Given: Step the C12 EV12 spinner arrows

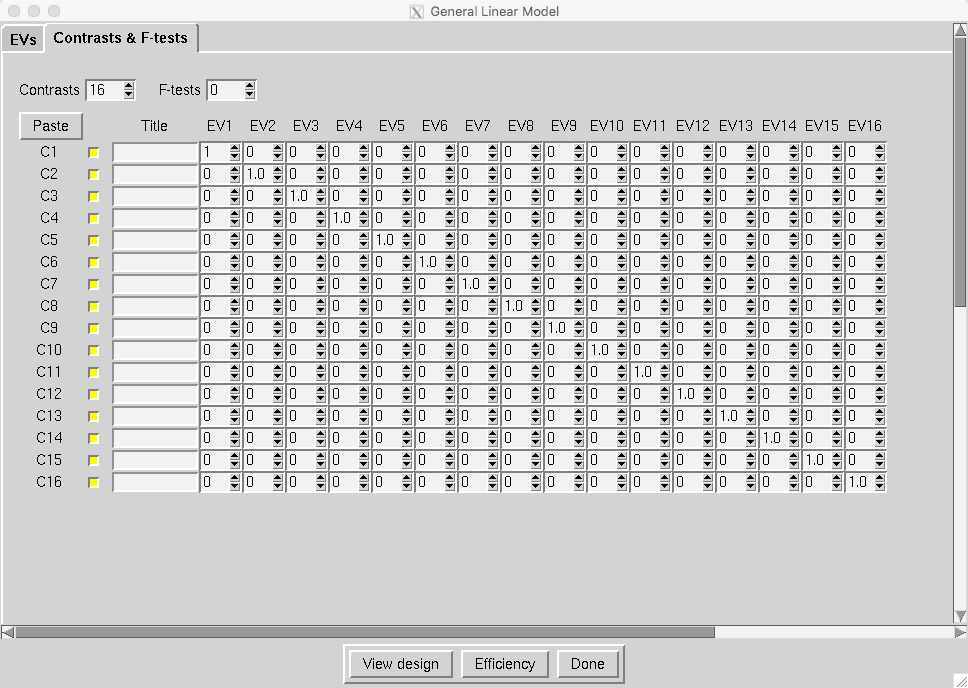Looking at the screenshot, I should pyautogui.click(x=707, y=394).
